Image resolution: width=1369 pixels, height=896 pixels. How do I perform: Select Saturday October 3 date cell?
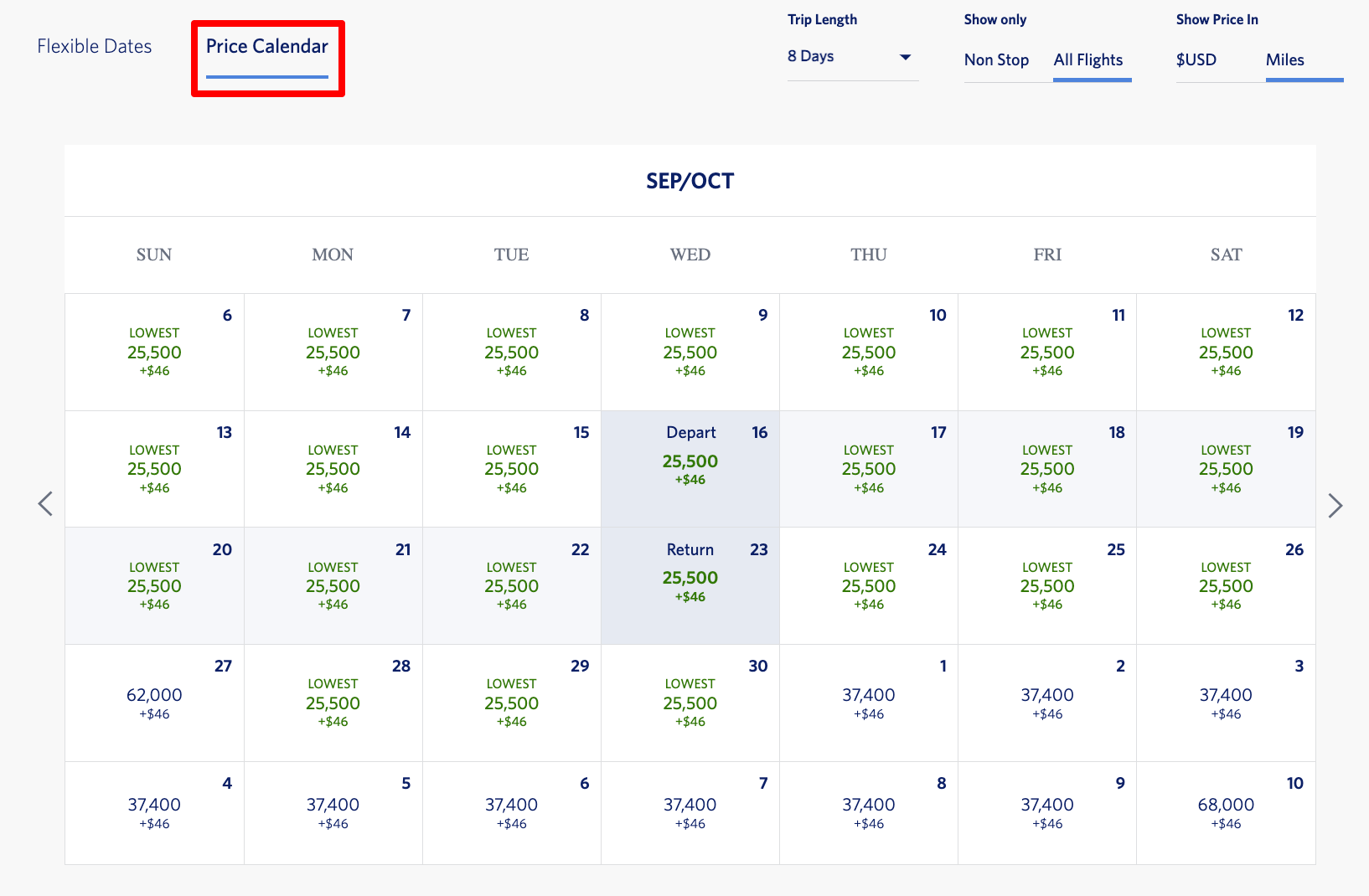[1226, 703]
